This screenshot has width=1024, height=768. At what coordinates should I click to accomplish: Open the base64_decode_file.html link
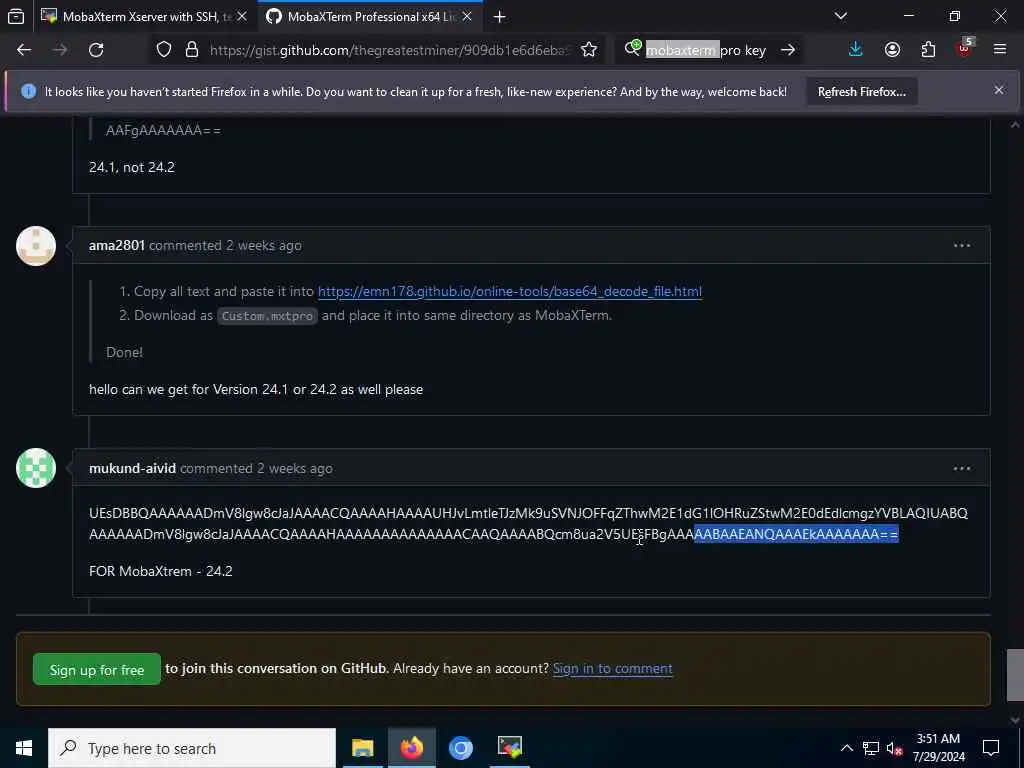coord(509,291)
